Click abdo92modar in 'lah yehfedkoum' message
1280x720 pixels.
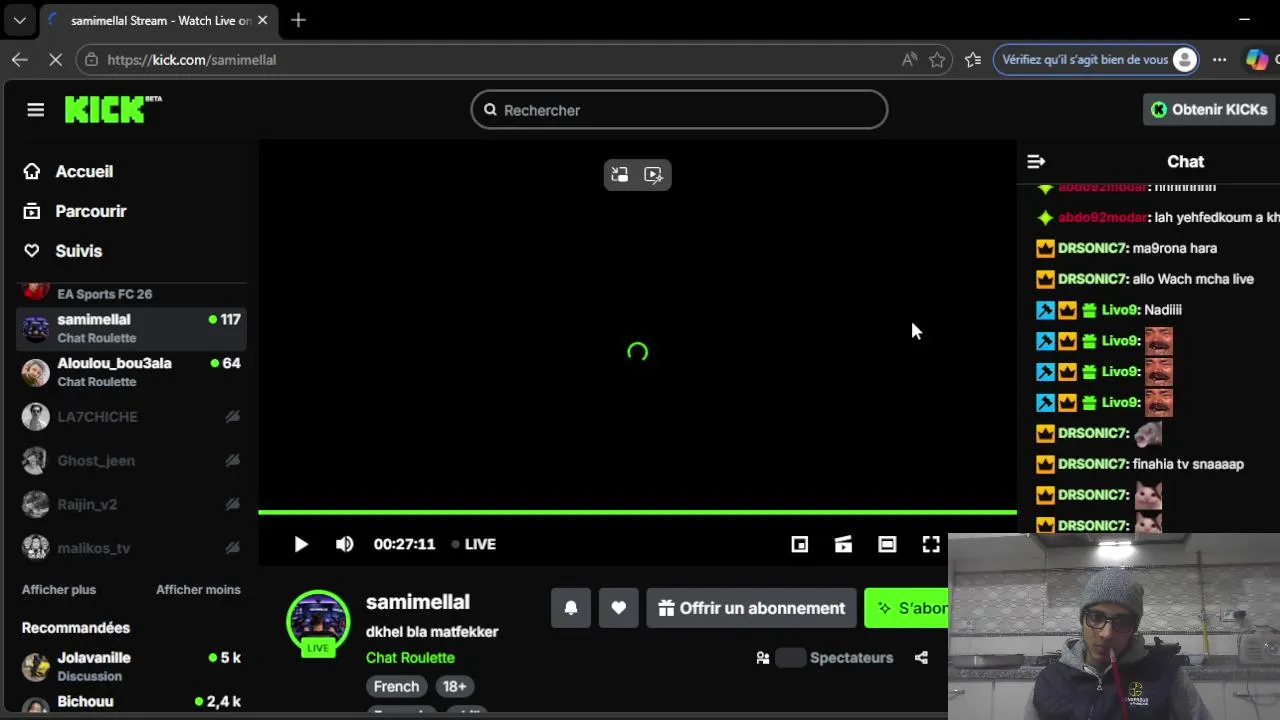tap(1102, 217)
